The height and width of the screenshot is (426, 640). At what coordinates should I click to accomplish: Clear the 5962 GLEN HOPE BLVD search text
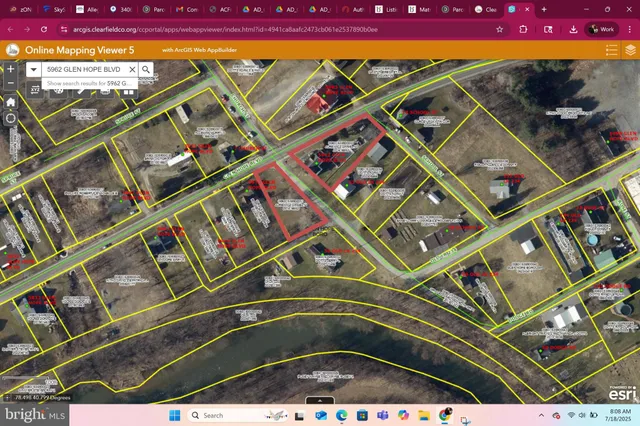[x=131, y=70]
